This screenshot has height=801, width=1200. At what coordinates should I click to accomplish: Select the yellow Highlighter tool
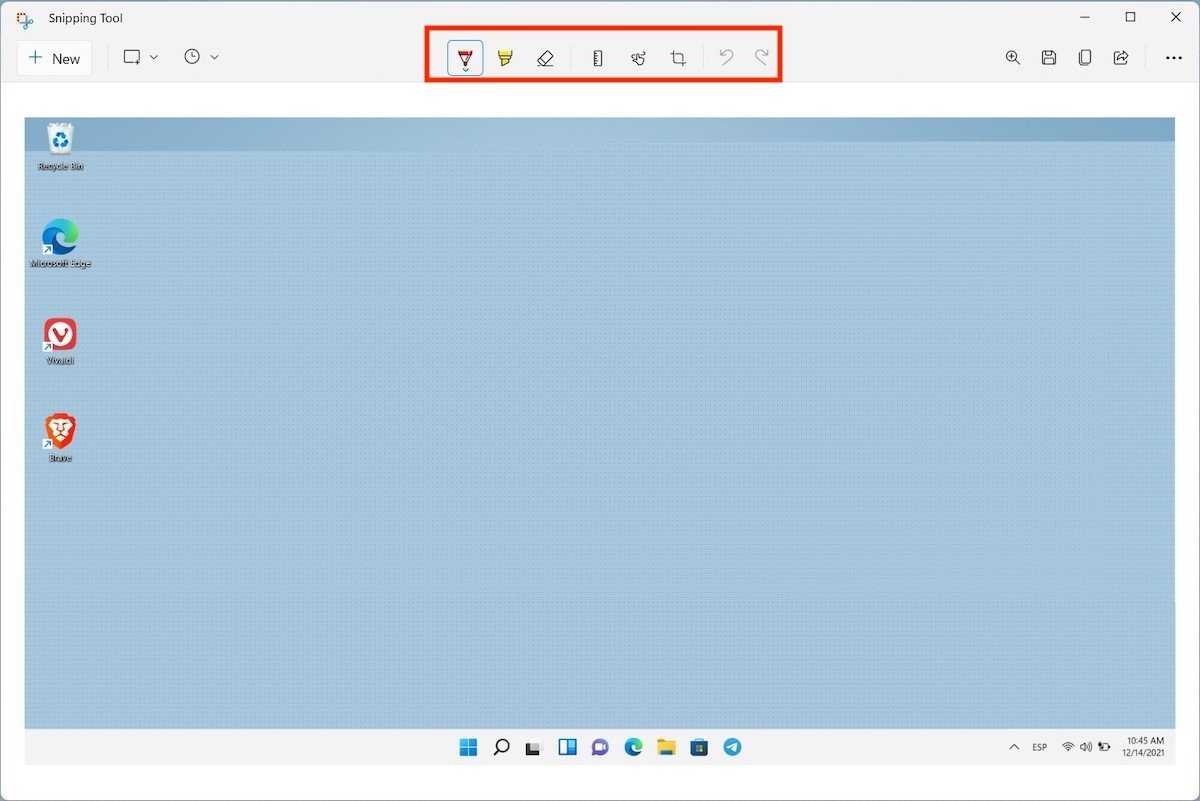click(x=505, y=58)
